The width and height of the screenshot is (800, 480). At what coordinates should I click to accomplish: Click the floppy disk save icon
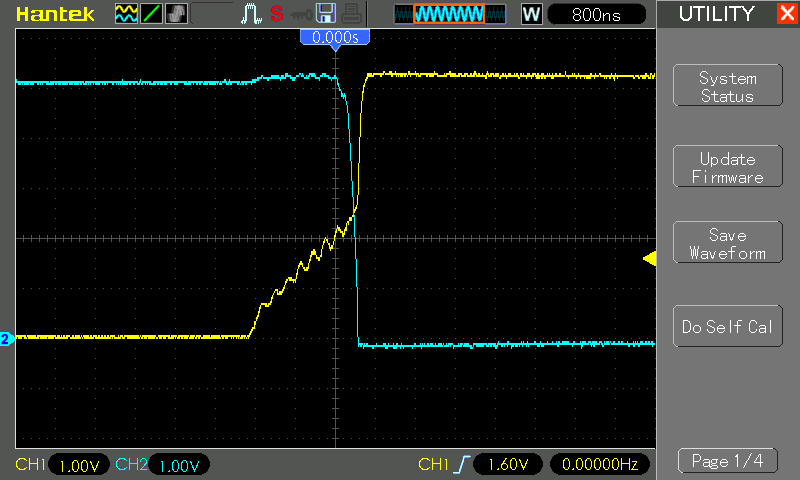(326, 13)
